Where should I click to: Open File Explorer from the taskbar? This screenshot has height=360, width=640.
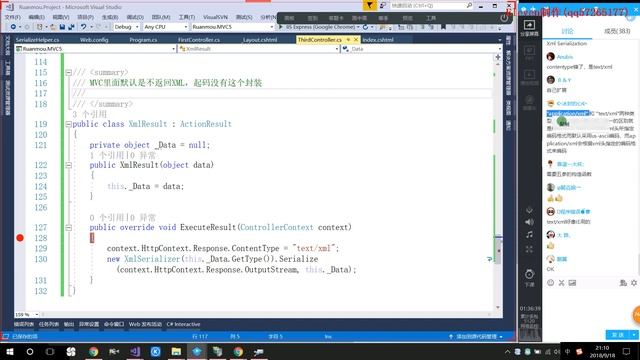176,351
